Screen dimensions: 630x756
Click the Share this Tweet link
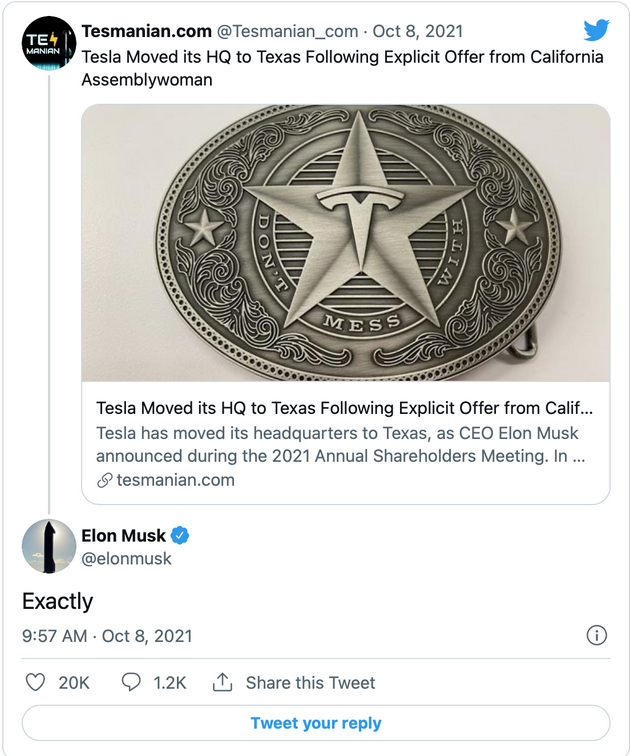pyautogui.click(x=310, y=683)
